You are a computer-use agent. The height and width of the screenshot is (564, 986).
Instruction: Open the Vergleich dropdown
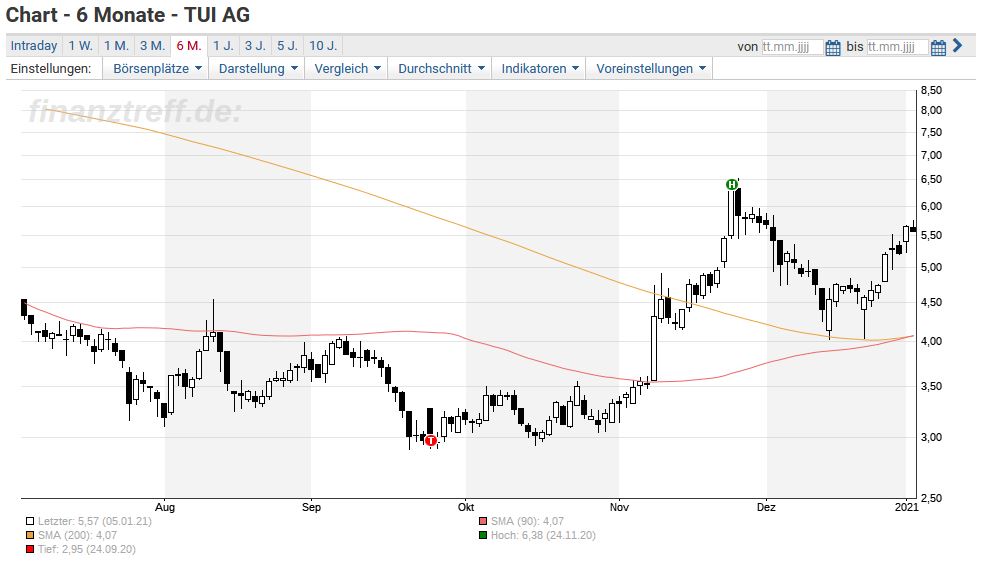[x=347, y=69]
